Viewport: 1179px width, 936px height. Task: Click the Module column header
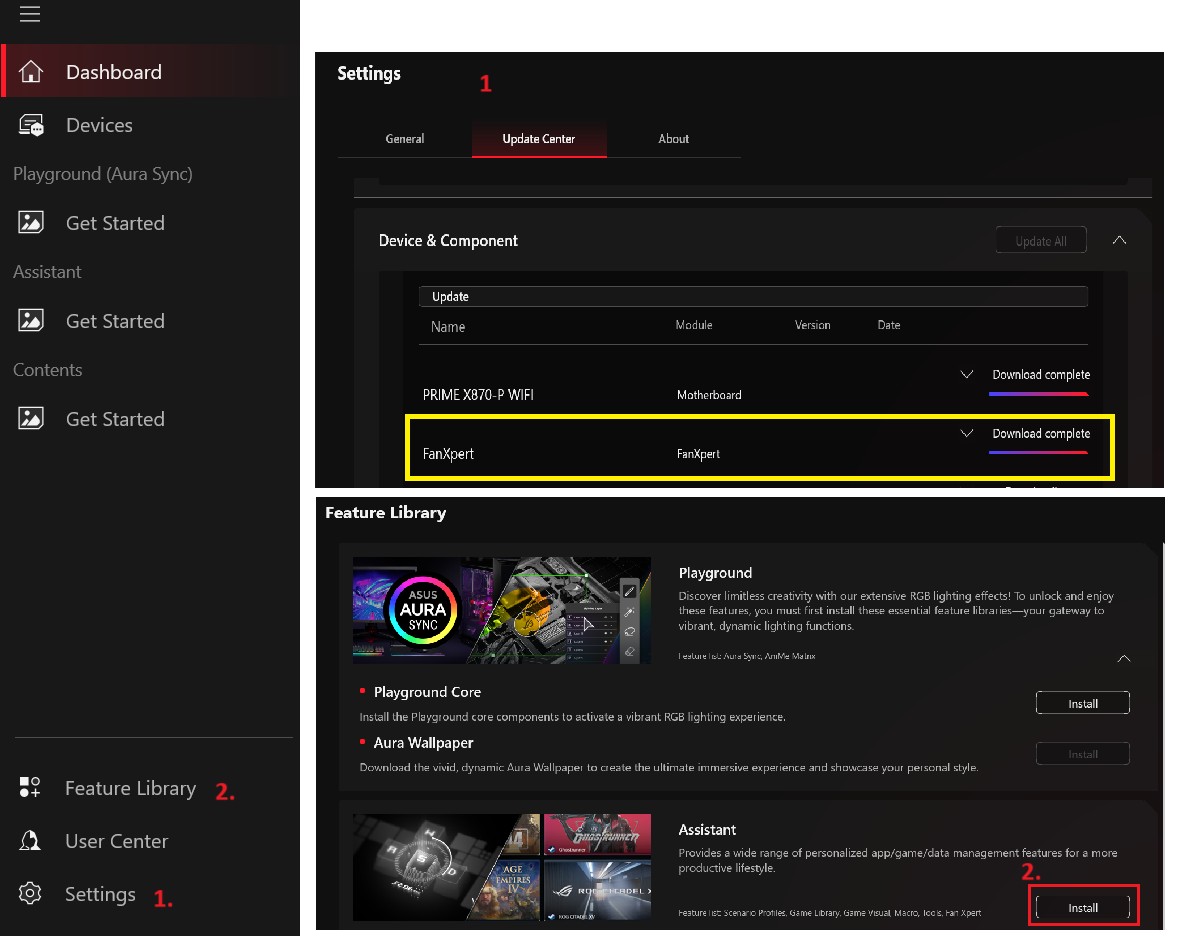pos(693,325)
